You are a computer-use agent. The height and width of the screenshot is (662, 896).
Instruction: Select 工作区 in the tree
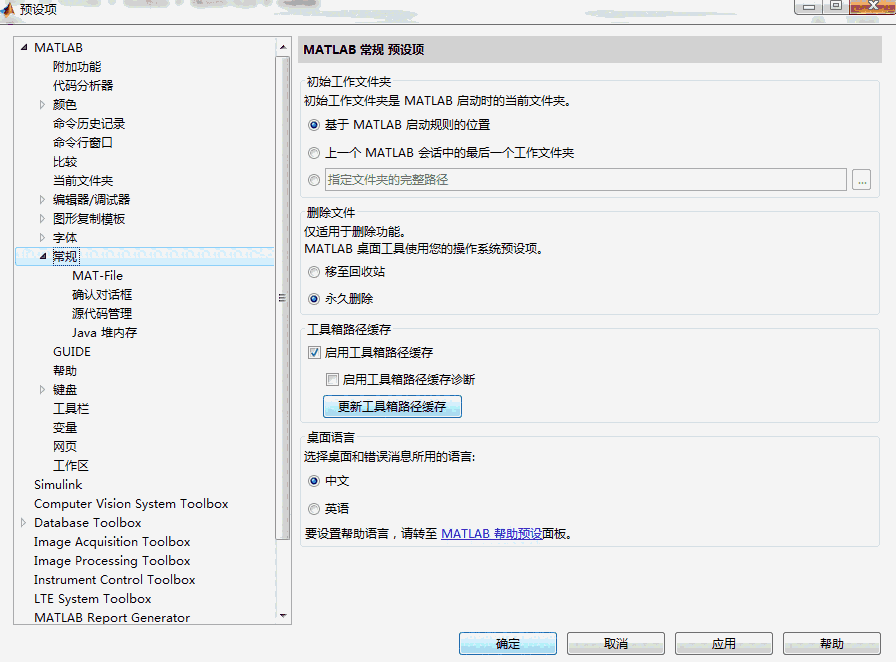[x=71, y=465]
